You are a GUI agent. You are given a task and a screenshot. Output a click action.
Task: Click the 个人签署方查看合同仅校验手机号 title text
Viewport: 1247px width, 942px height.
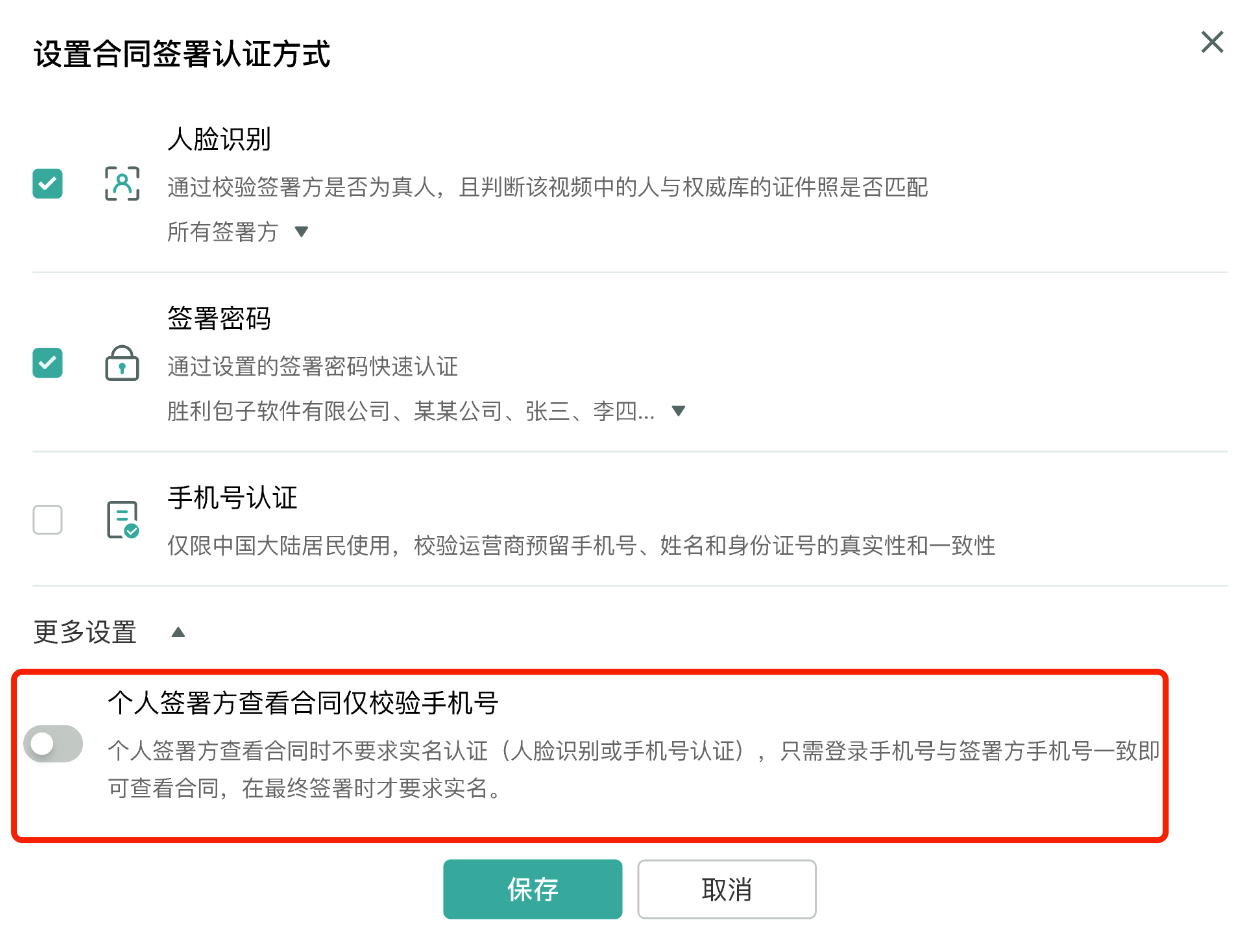[x=303, y=704]
